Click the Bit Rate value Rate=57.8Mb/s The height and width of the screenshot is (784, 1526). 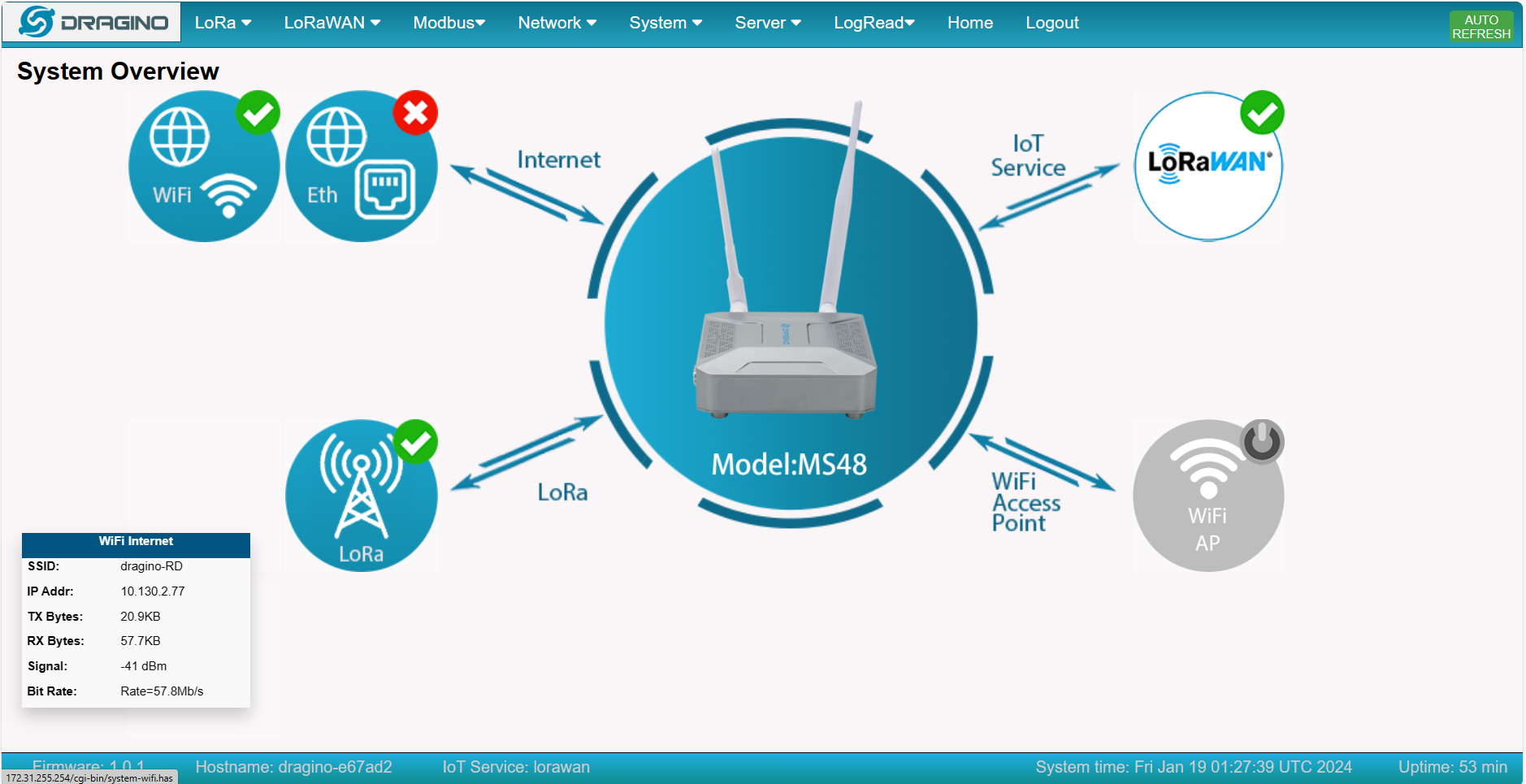coord(162,691)
